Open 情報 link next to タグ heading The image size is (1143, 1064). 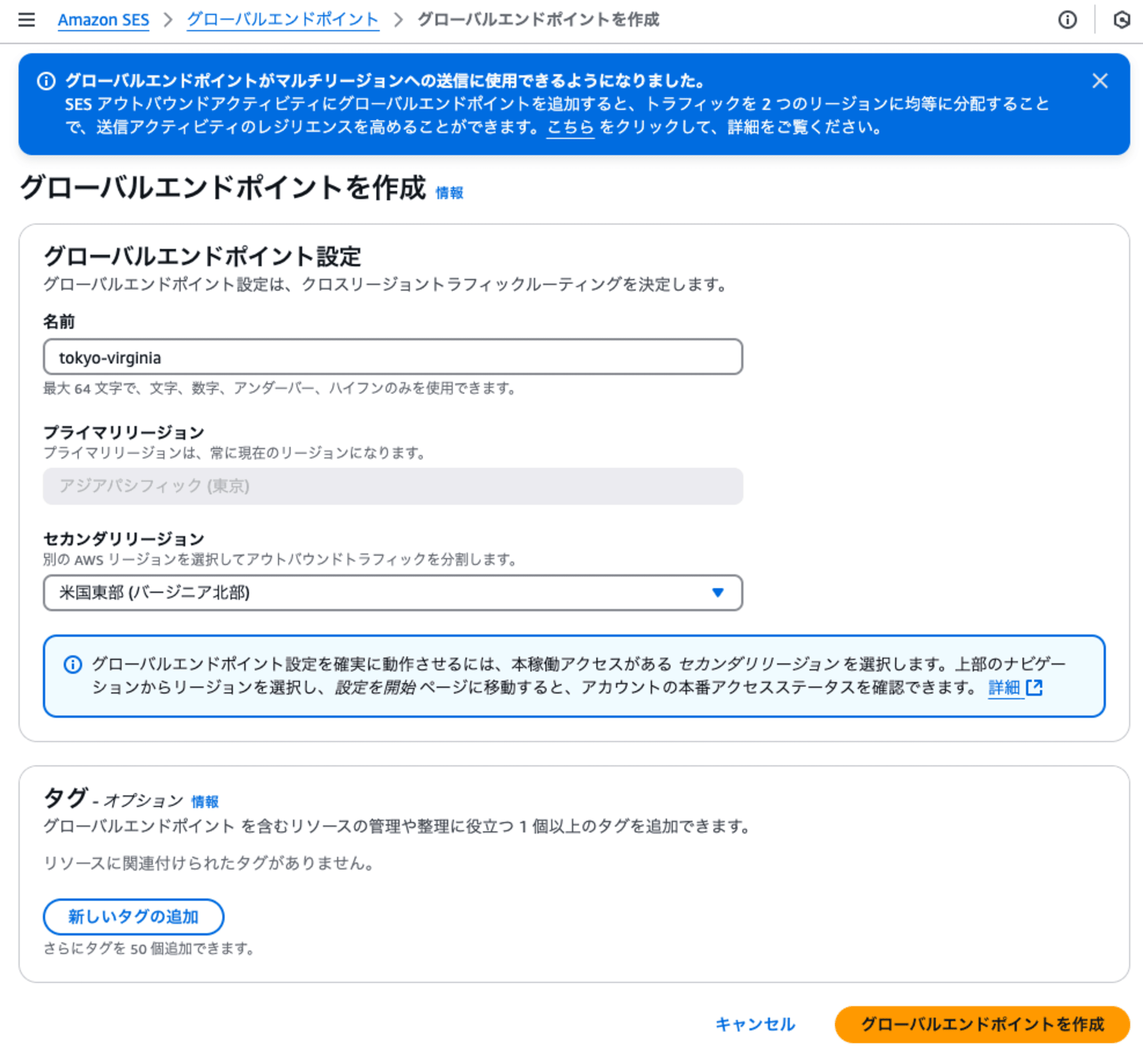coord(205,801)
